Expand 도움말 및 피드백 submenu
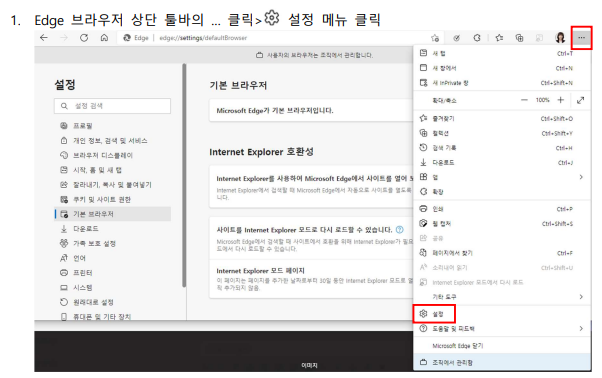This screenshot has height=378, width=602. pos(502,328)
